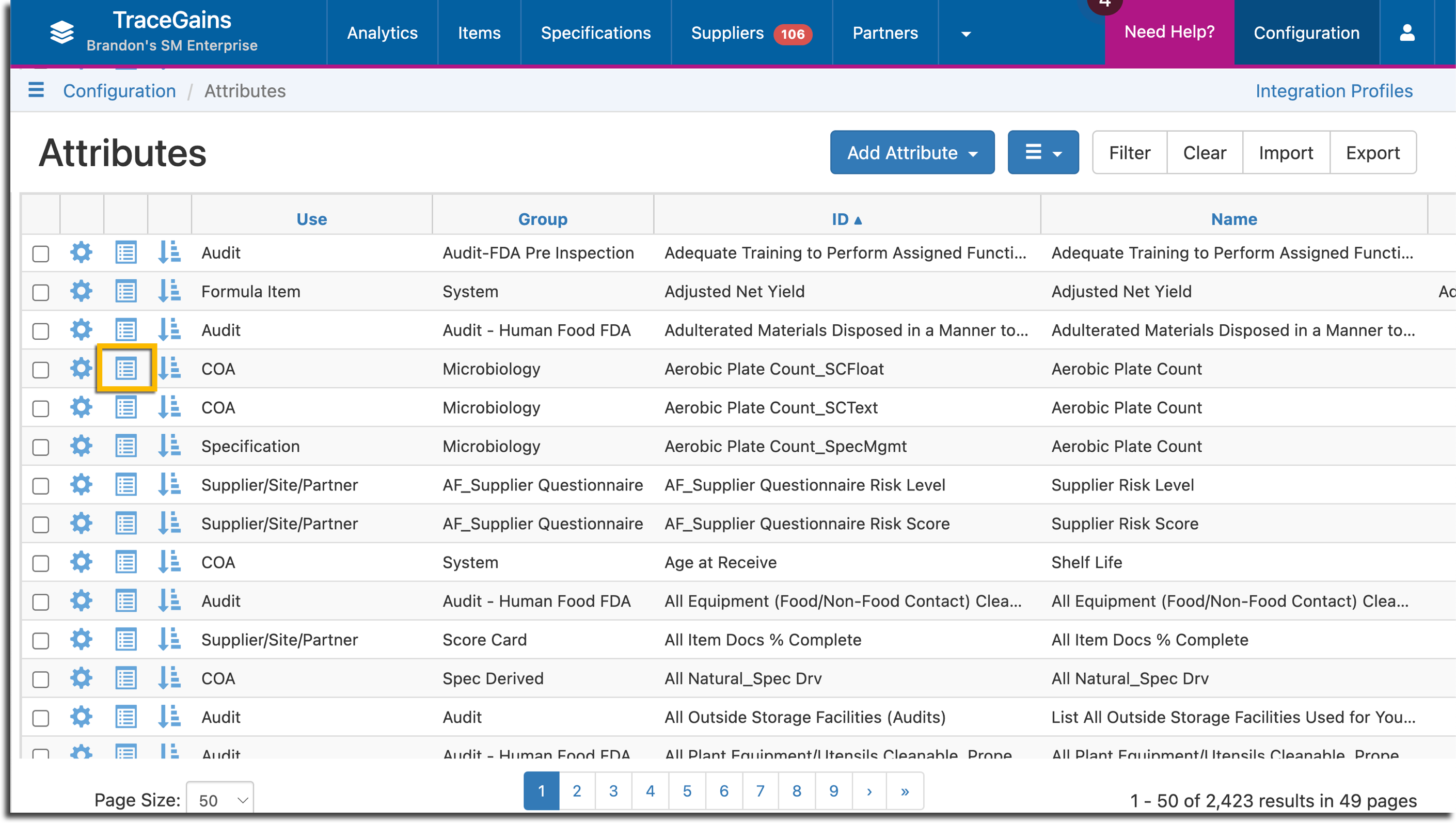Click the next page arrow
Screen dimensions: 1456x823
click(869, 791)
